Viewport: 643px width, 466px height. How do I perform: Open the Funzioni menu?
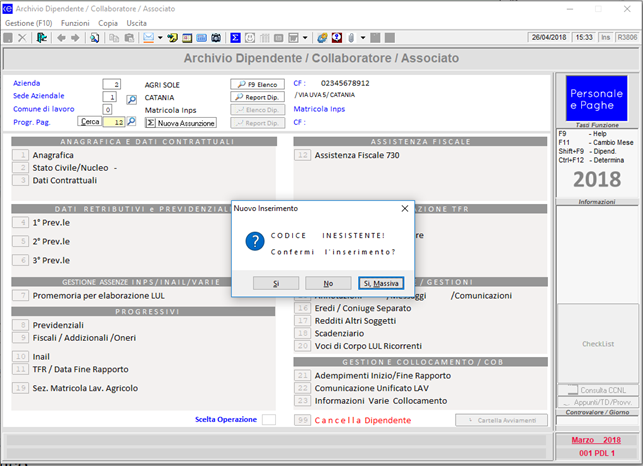click(75, 23)
